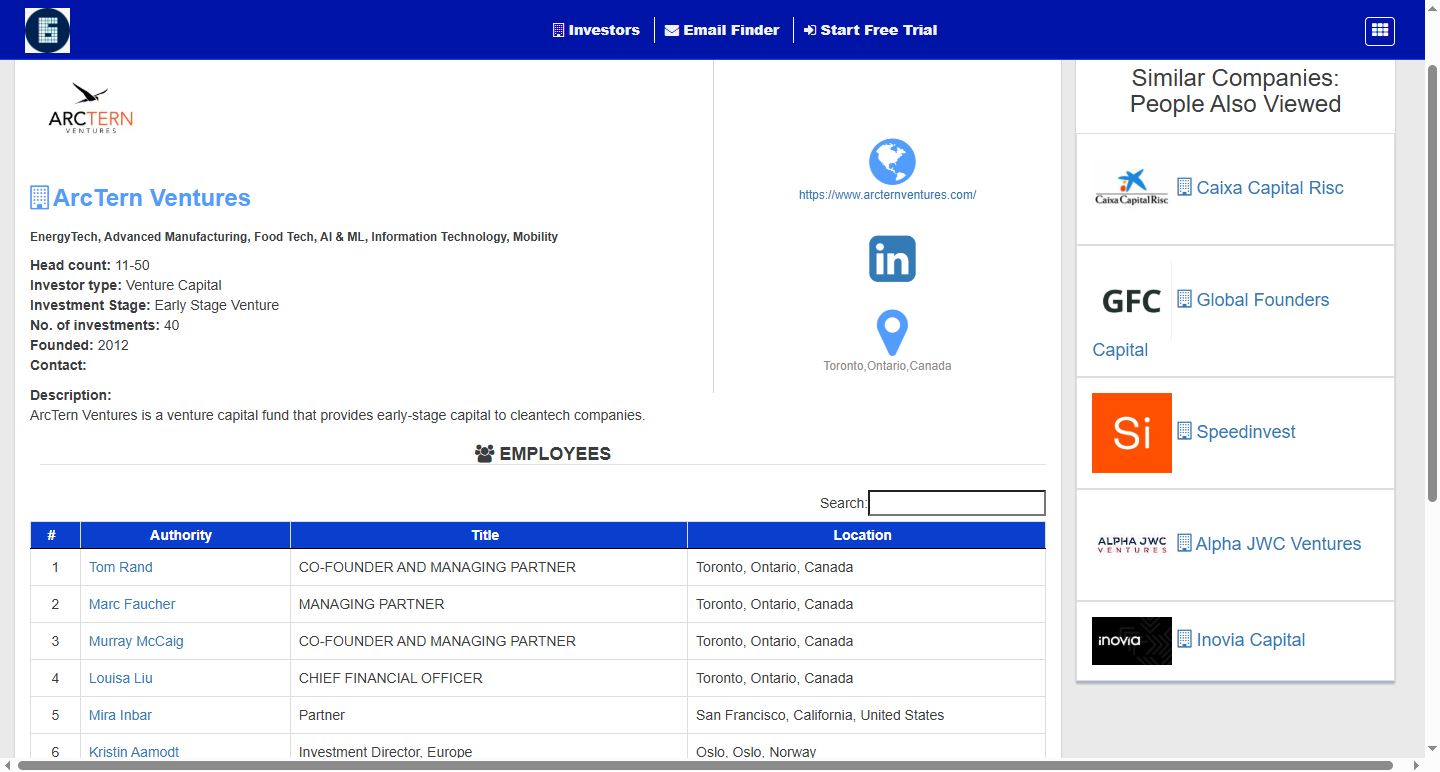Click the orange Speedinvest Si logo
Screen dimensions: 1440x772
[x=1132, y=433]
